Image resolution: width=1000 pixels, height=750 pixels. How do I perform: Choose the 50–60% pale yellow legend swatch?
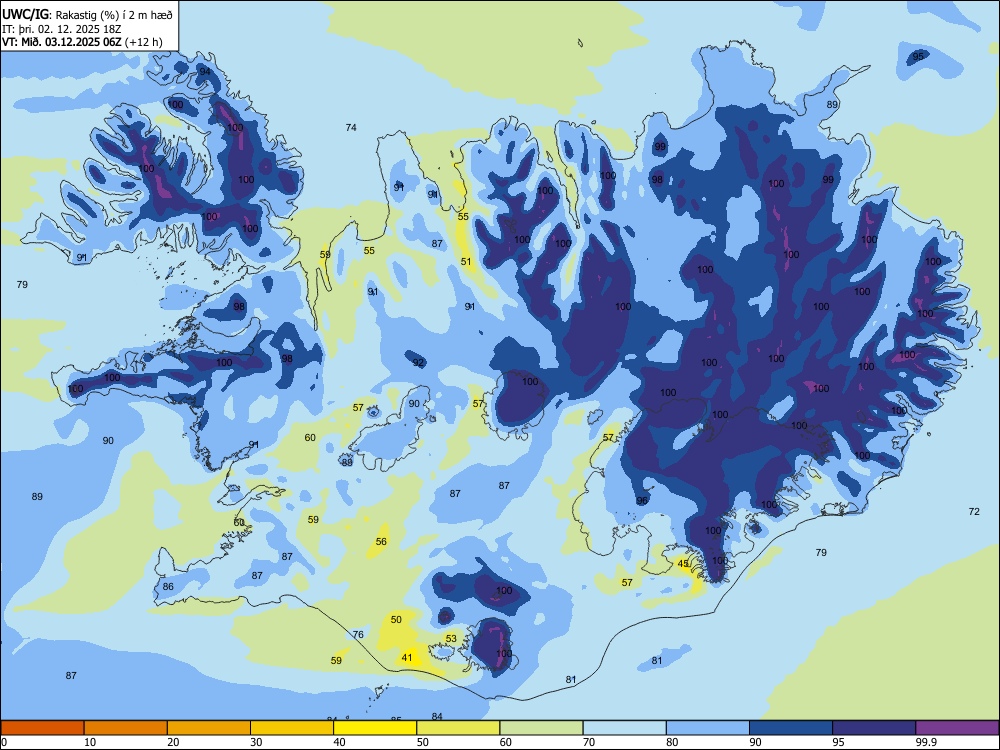(458, 728)
